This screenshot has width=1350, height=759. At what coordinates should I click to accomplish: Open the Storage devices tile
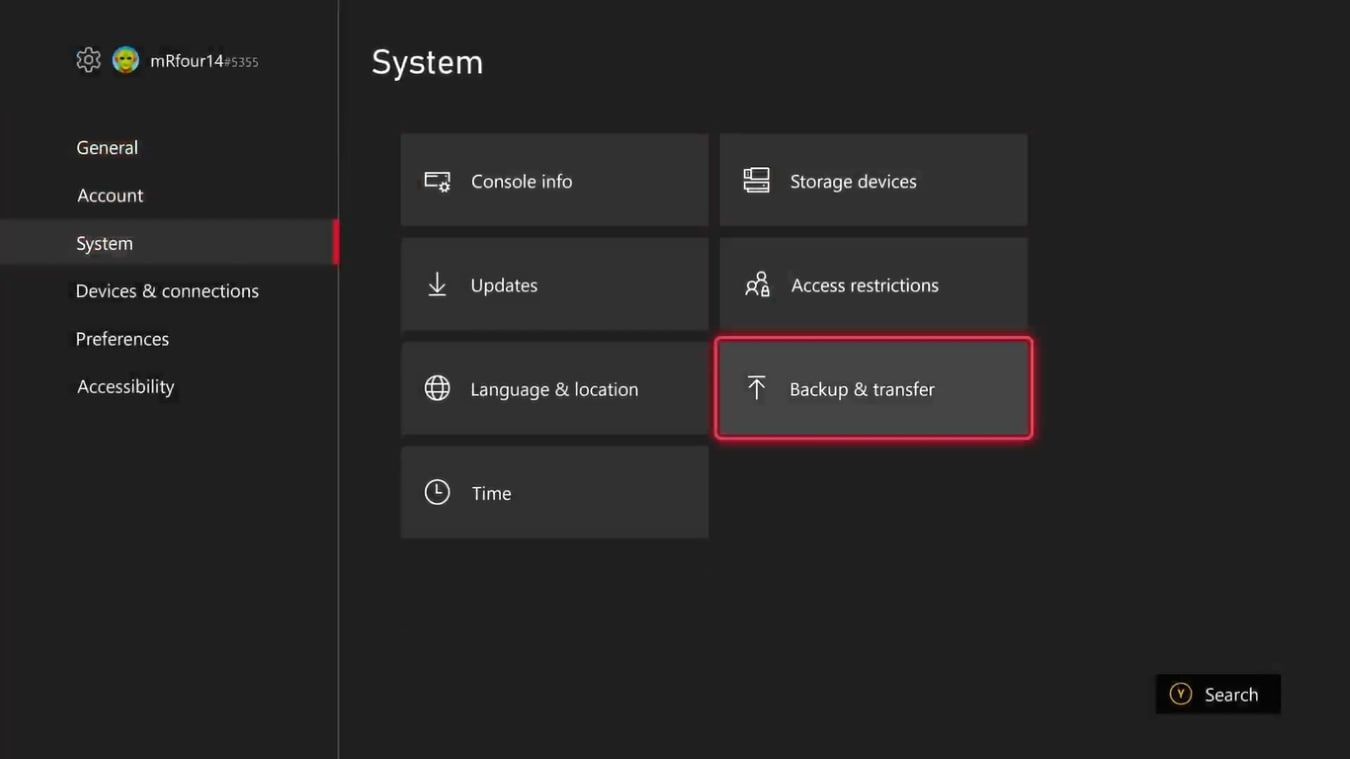pos(873,181)
